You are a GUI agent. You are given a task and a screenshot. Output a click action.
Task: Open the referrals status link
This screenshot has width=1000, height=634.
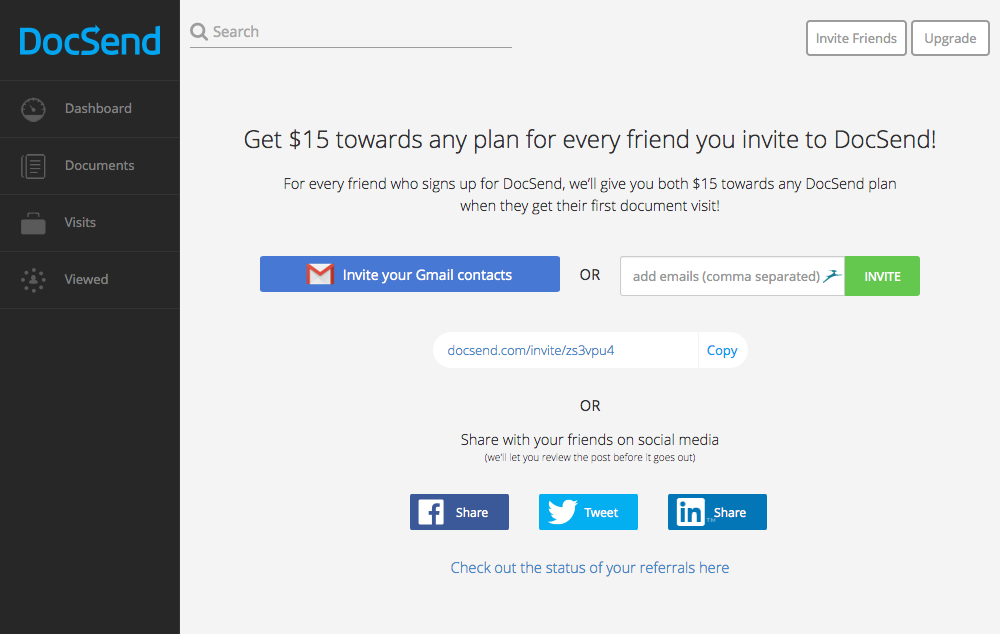point(590,568)
